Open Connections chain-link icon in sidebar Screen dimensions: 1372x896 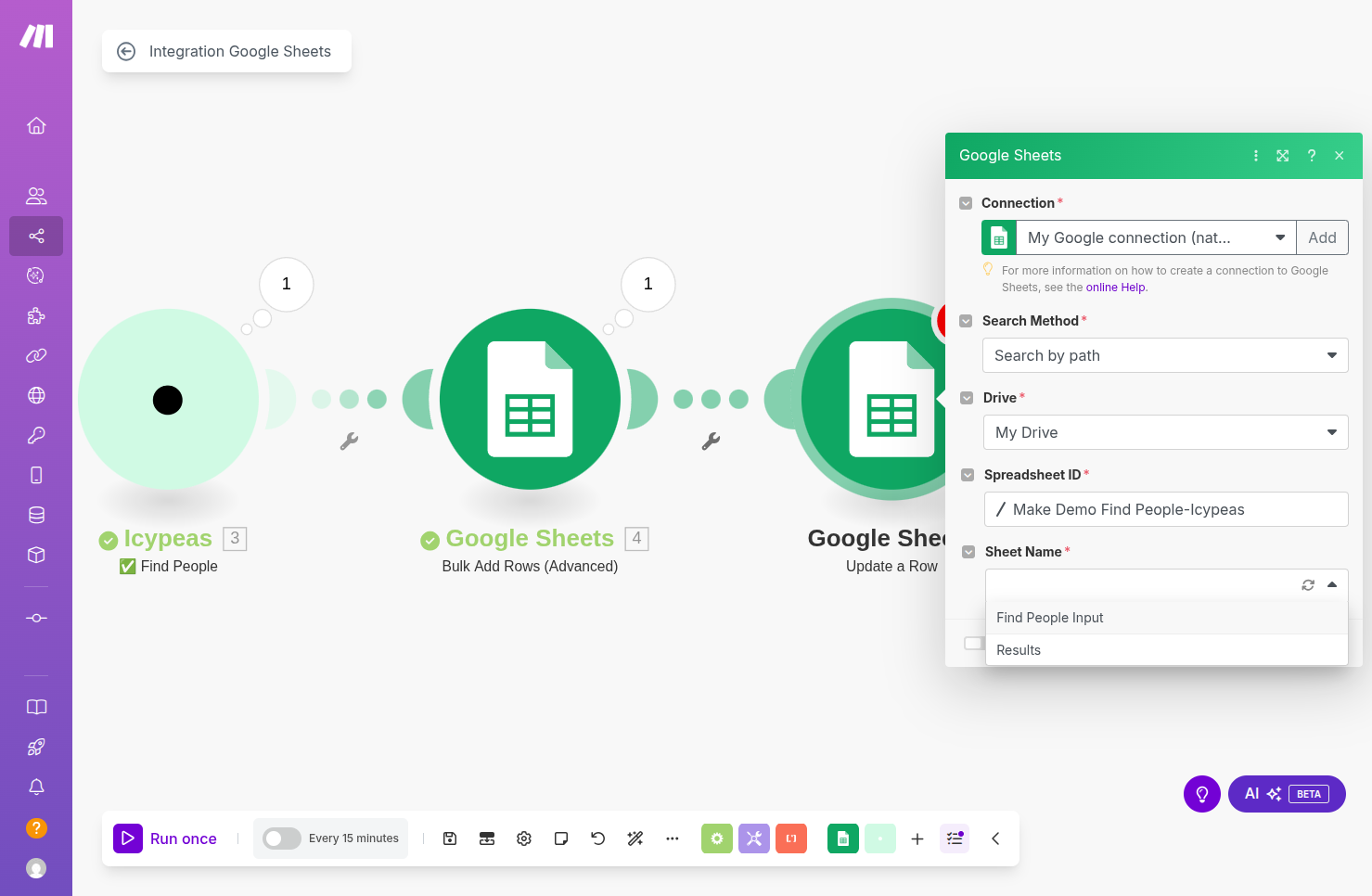click(36, 355)
